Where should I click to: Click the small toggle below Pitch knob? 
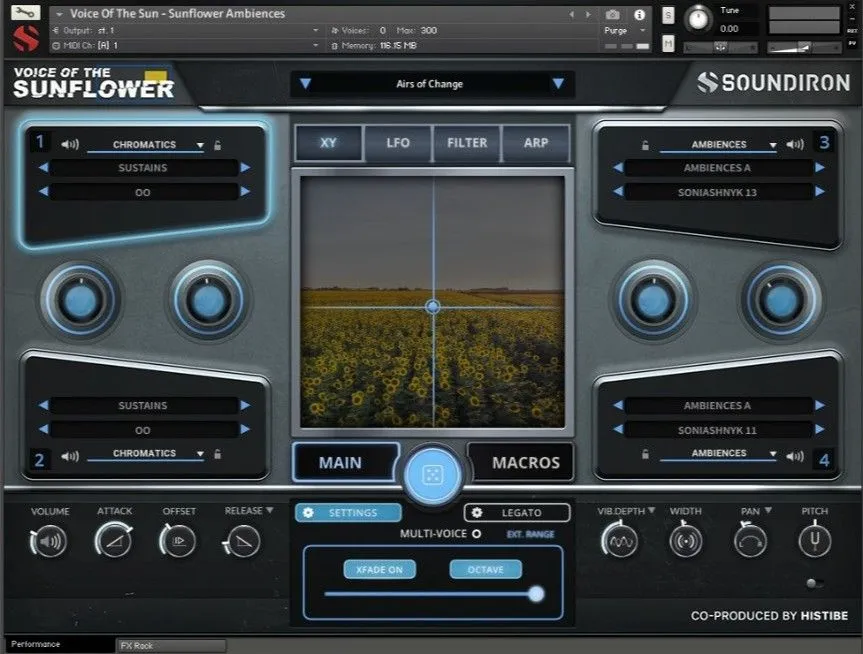[x=815, y=584]
